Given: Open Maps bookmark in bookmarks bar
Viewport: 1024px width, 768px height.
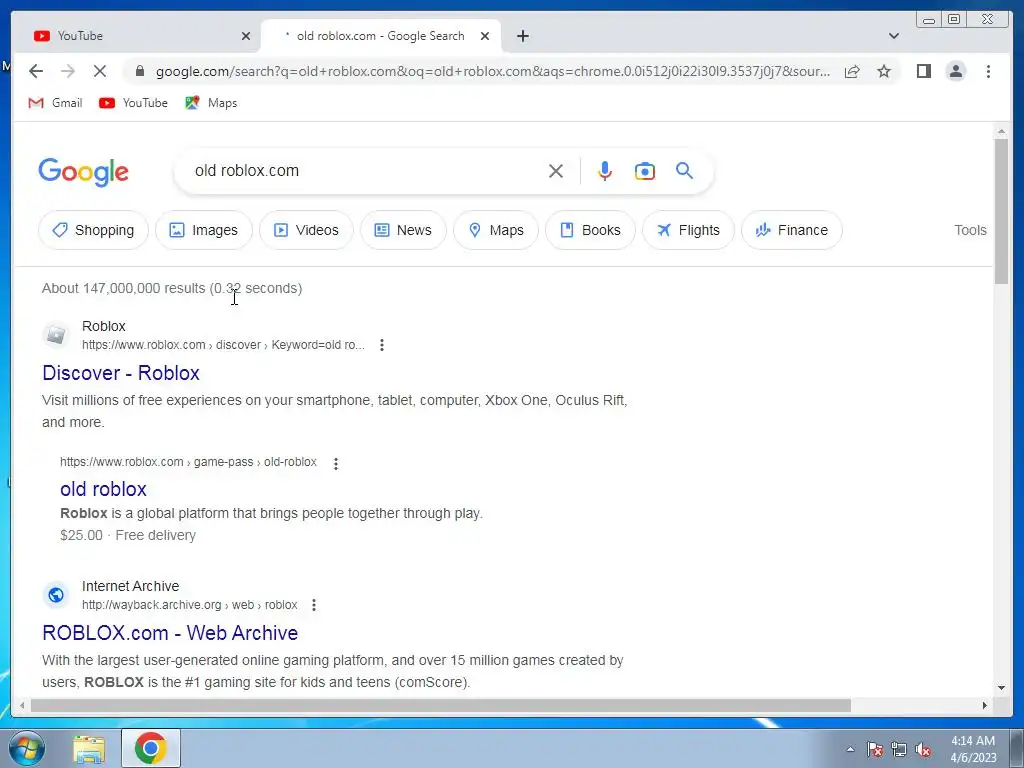Looking at the screenshot, I should click(x=211, y=103).
